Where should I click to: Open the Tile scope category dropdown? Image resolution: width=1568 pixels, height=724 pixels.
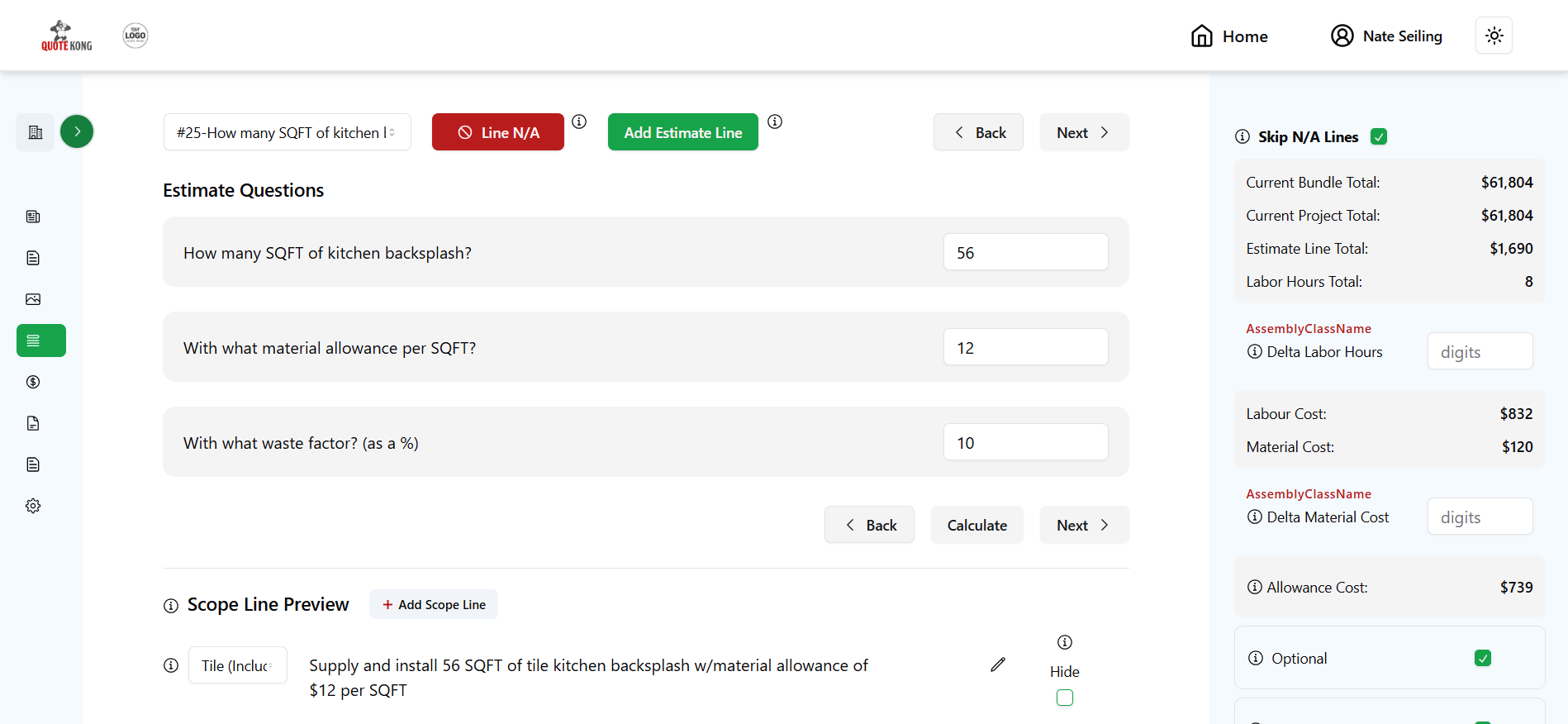[238, 665]
